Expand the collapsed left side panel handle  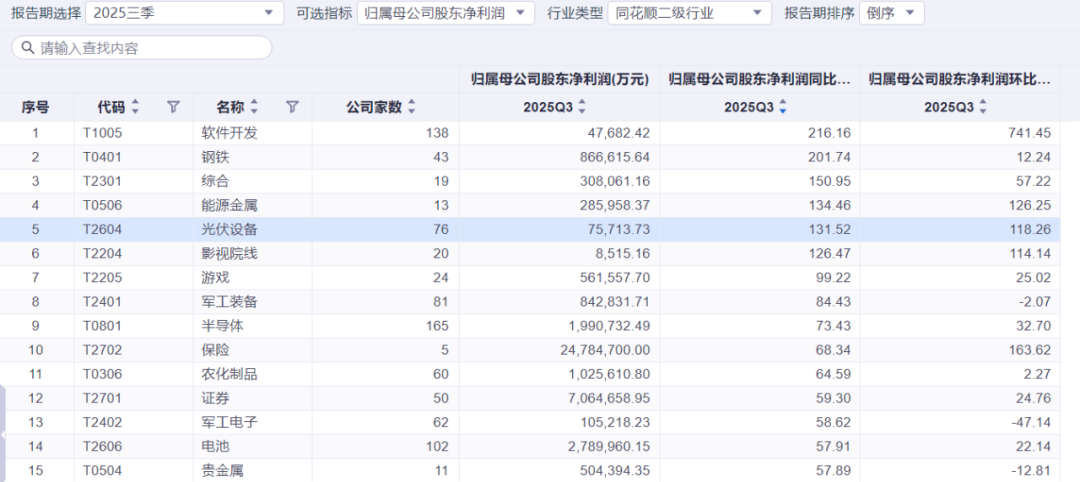tap(3, 434)
